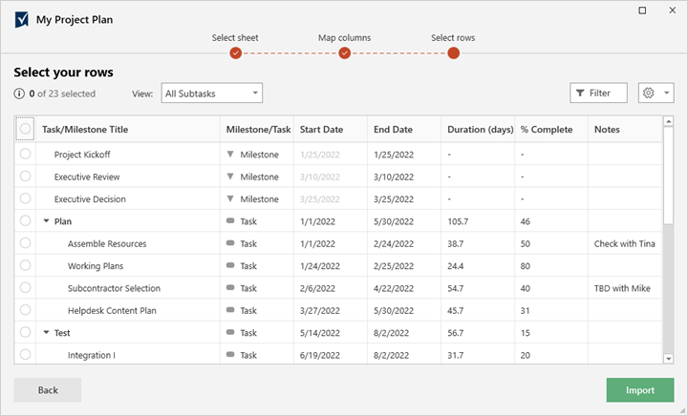Click the Select rows step label
This screenshot has height=416, width=688.
[x=453, y=38]
